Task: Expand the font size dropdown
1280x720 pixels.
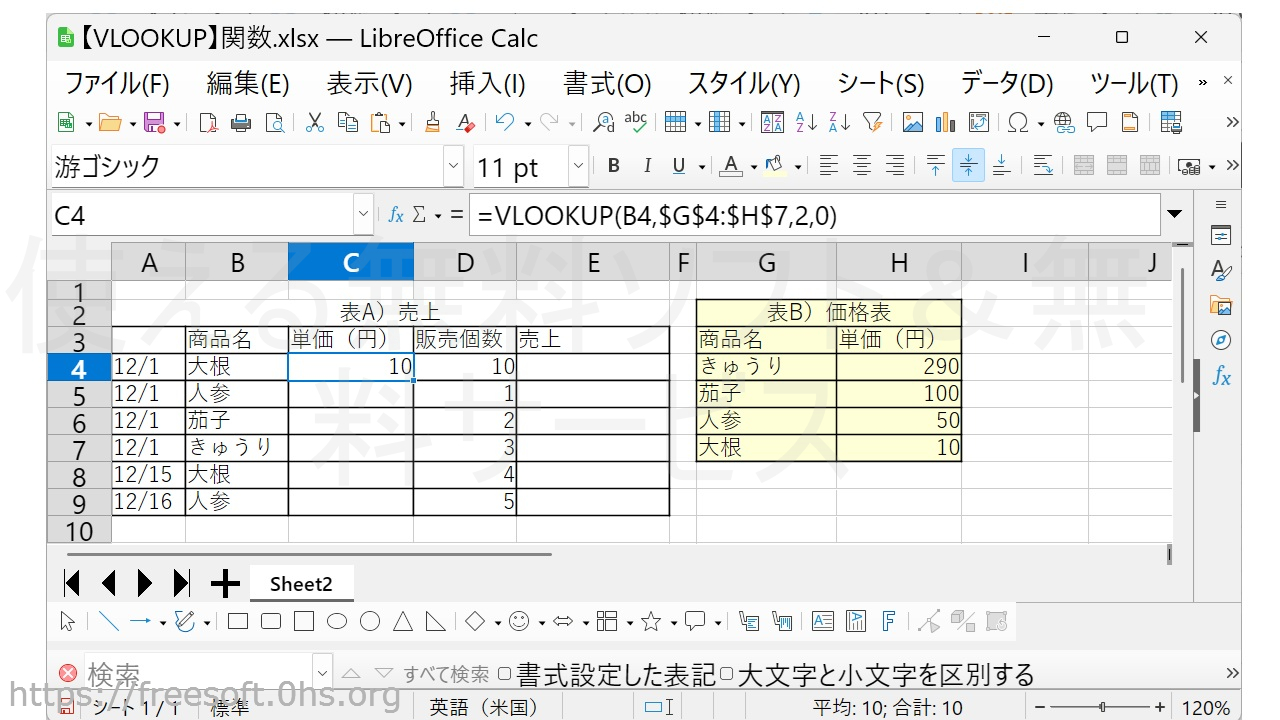Action: [x=578, y=166]
